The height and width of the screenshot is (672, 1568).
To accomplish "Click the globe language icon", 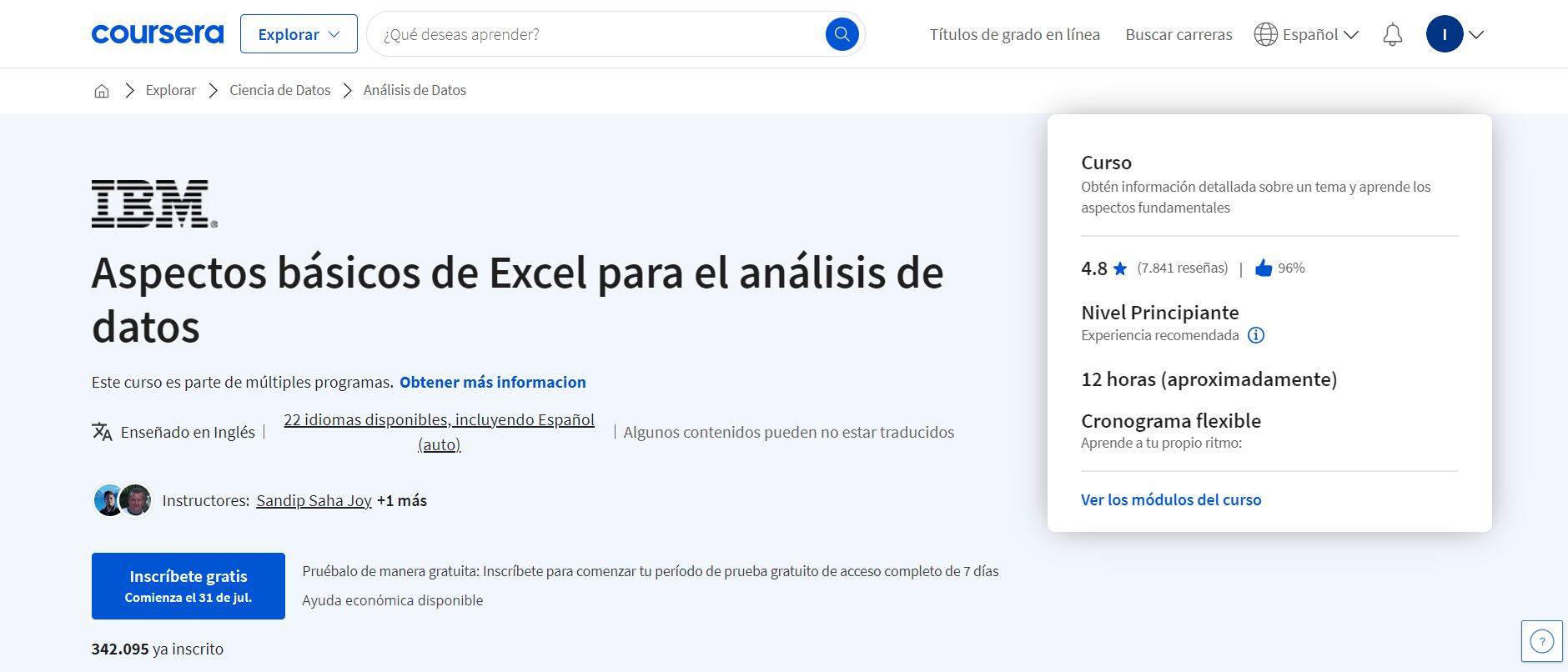I will [1265, 34].
